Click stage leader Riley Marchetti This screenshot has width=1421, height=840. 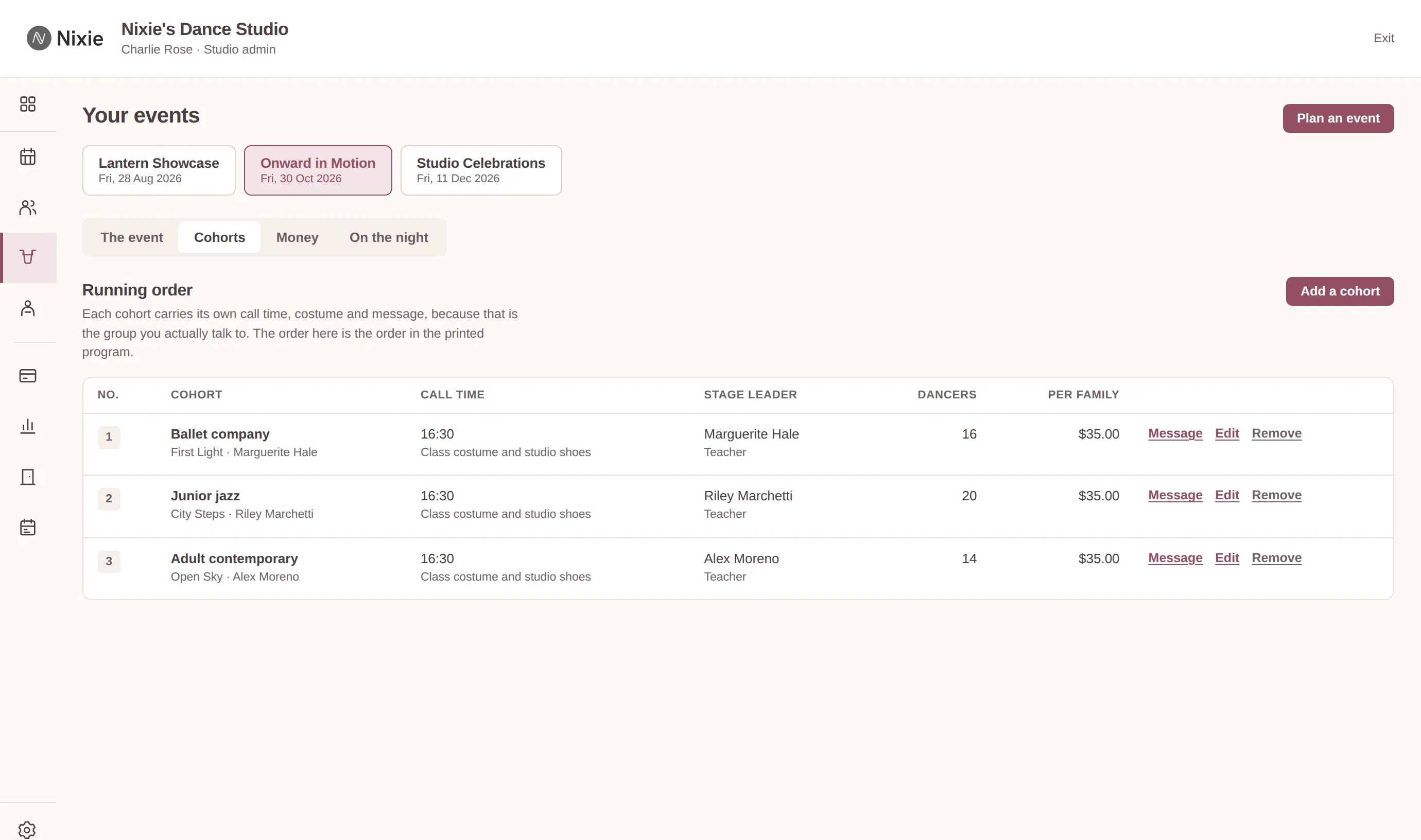tap(748, 496)
